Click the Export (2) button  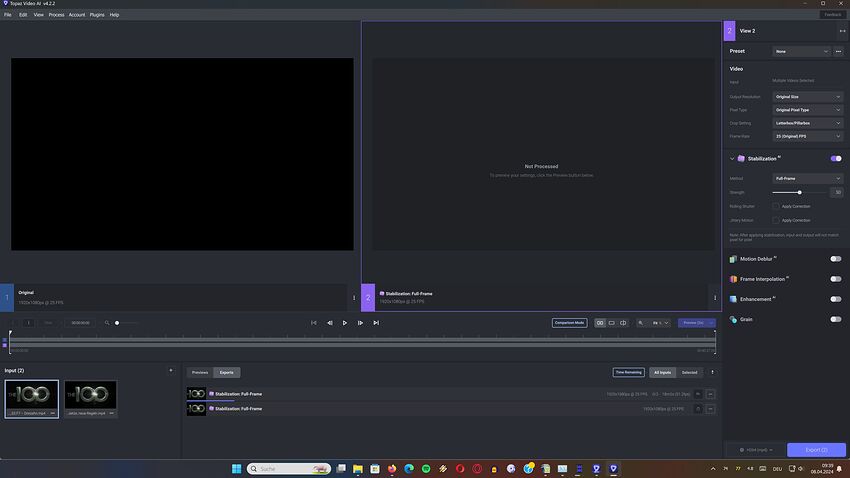click(x=816, y=450)
